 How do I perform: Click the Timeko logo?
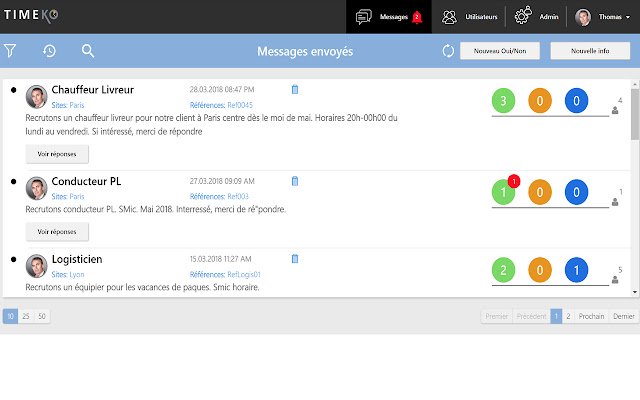pos(31,15)
